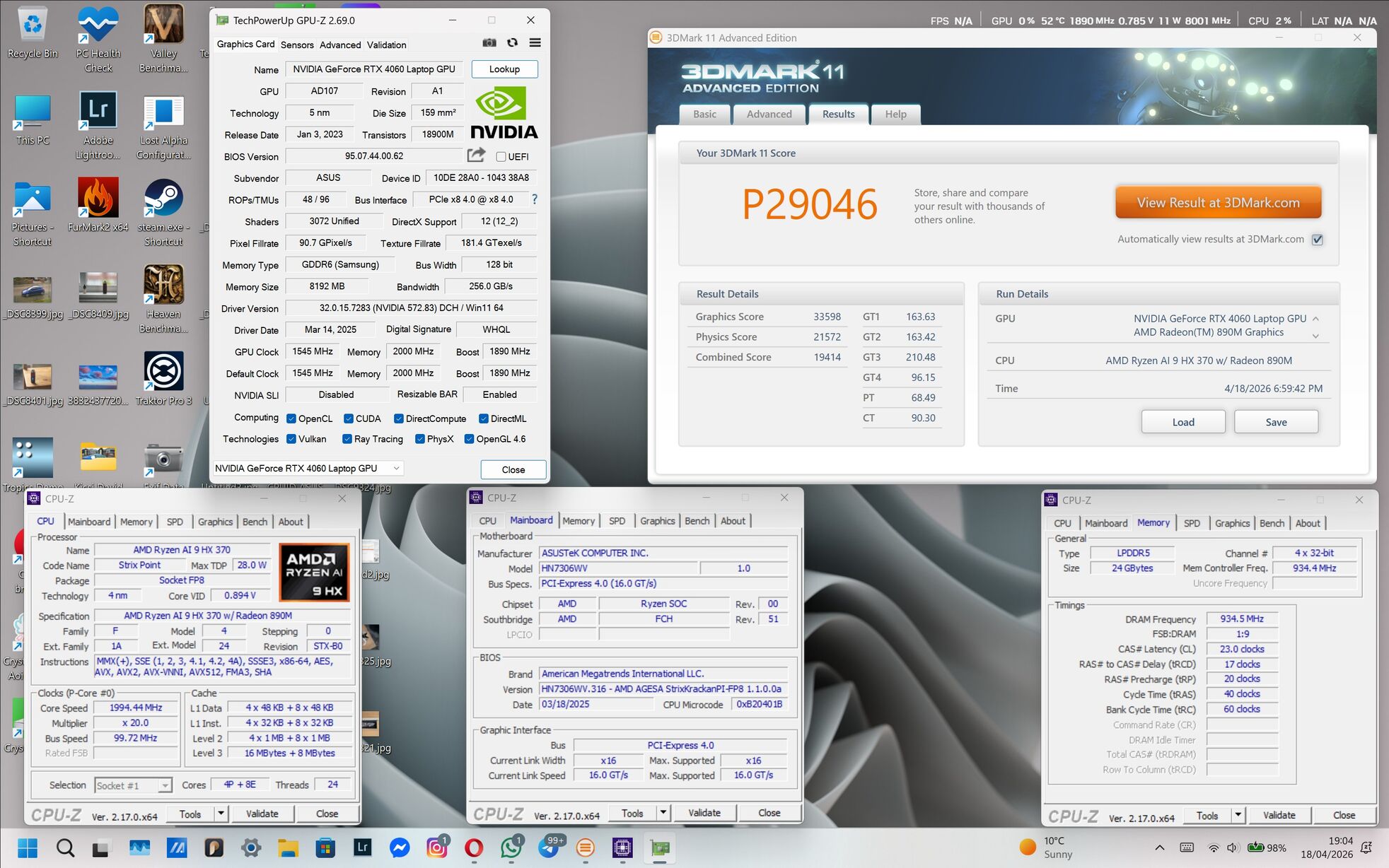Viewport: 1389px width, 868px height.
Task: Toggle Ray Tracing checkbox in GPU-Z
Action: click(x=347, y=439)
